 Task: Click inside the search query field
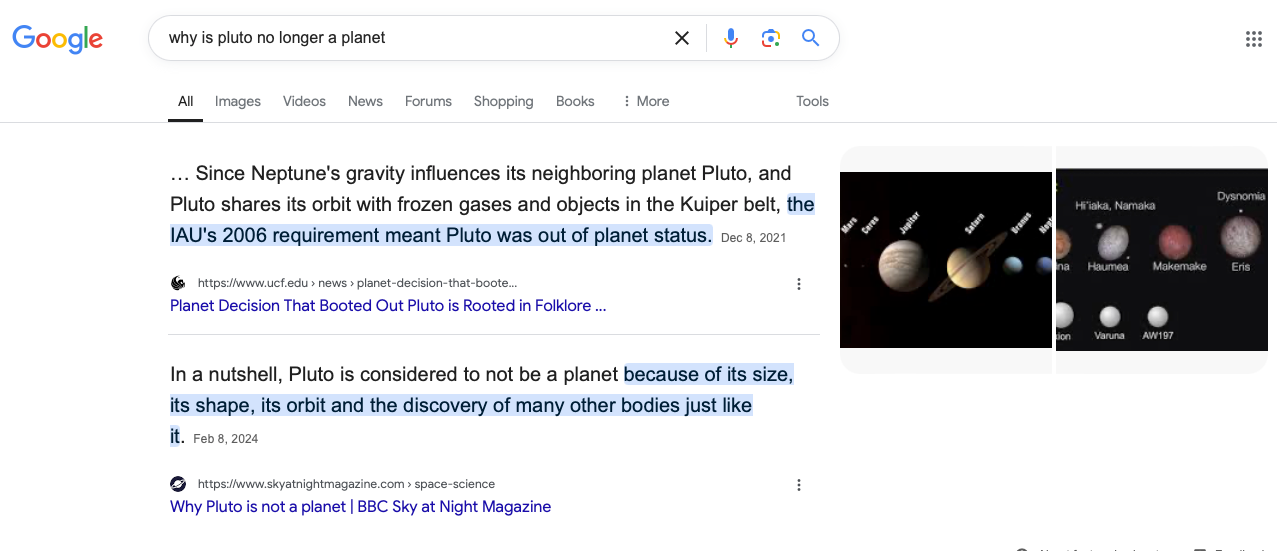coord(410,38)
